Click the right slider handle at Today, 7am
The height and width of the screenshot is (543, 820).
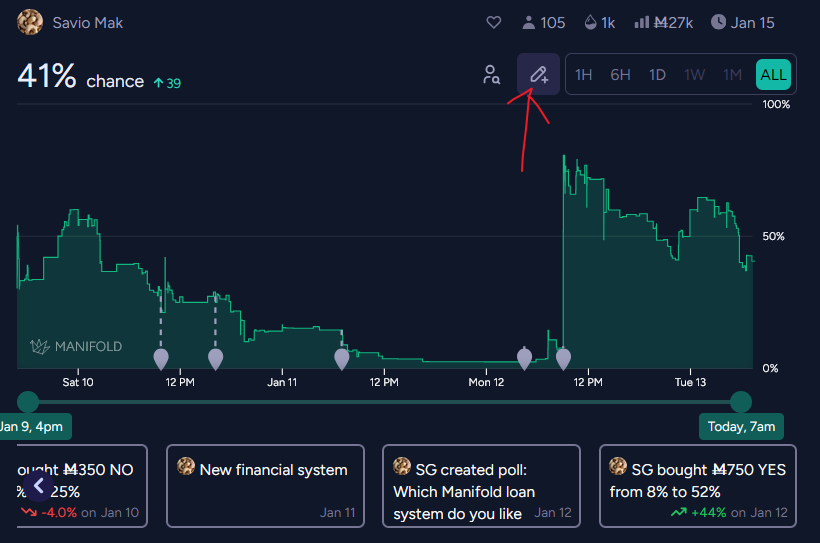pyautogui.click(x=741, y=402)
